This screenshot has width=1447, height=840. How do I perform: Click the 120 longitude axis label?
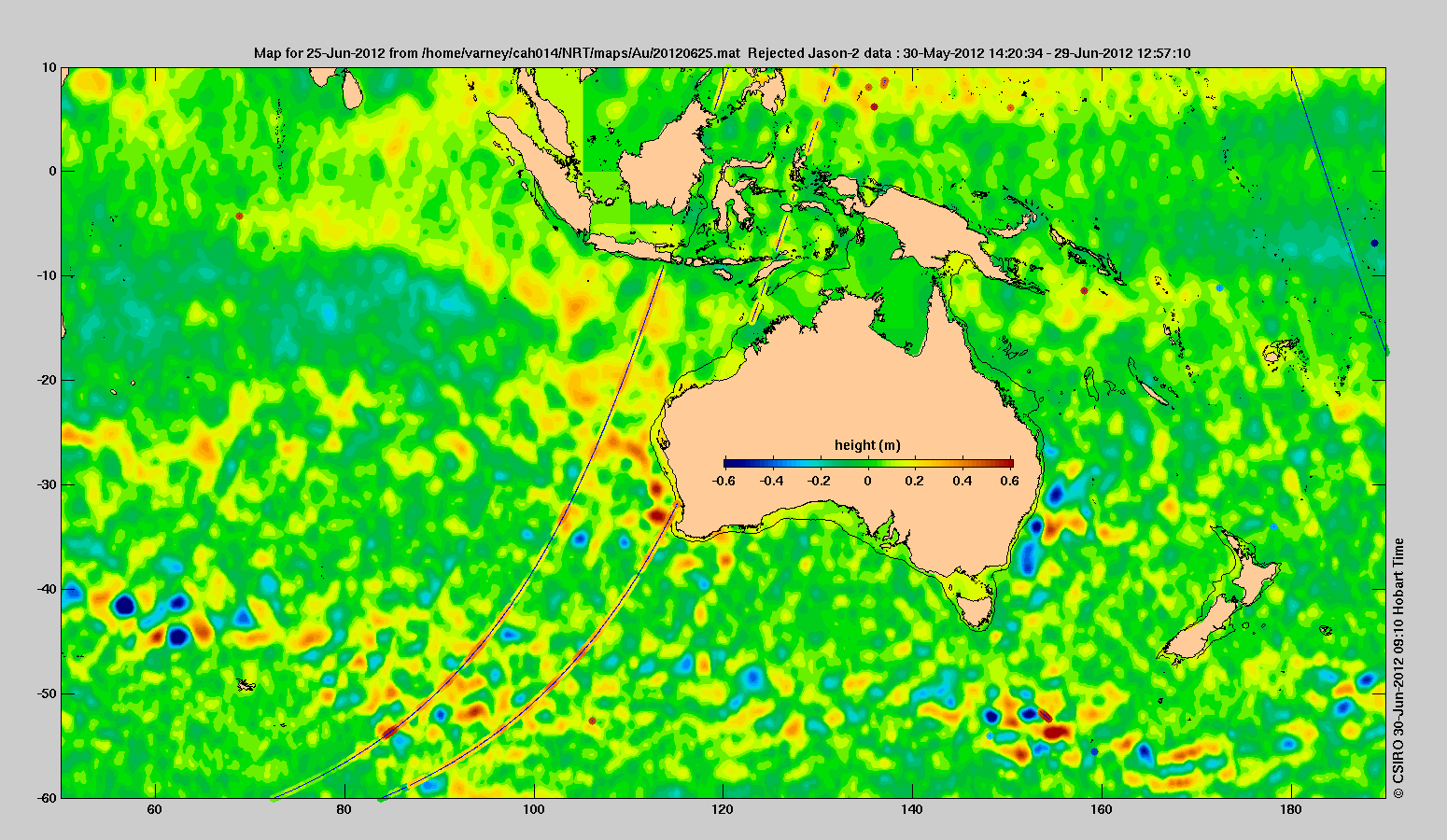[x=723, y=809]
